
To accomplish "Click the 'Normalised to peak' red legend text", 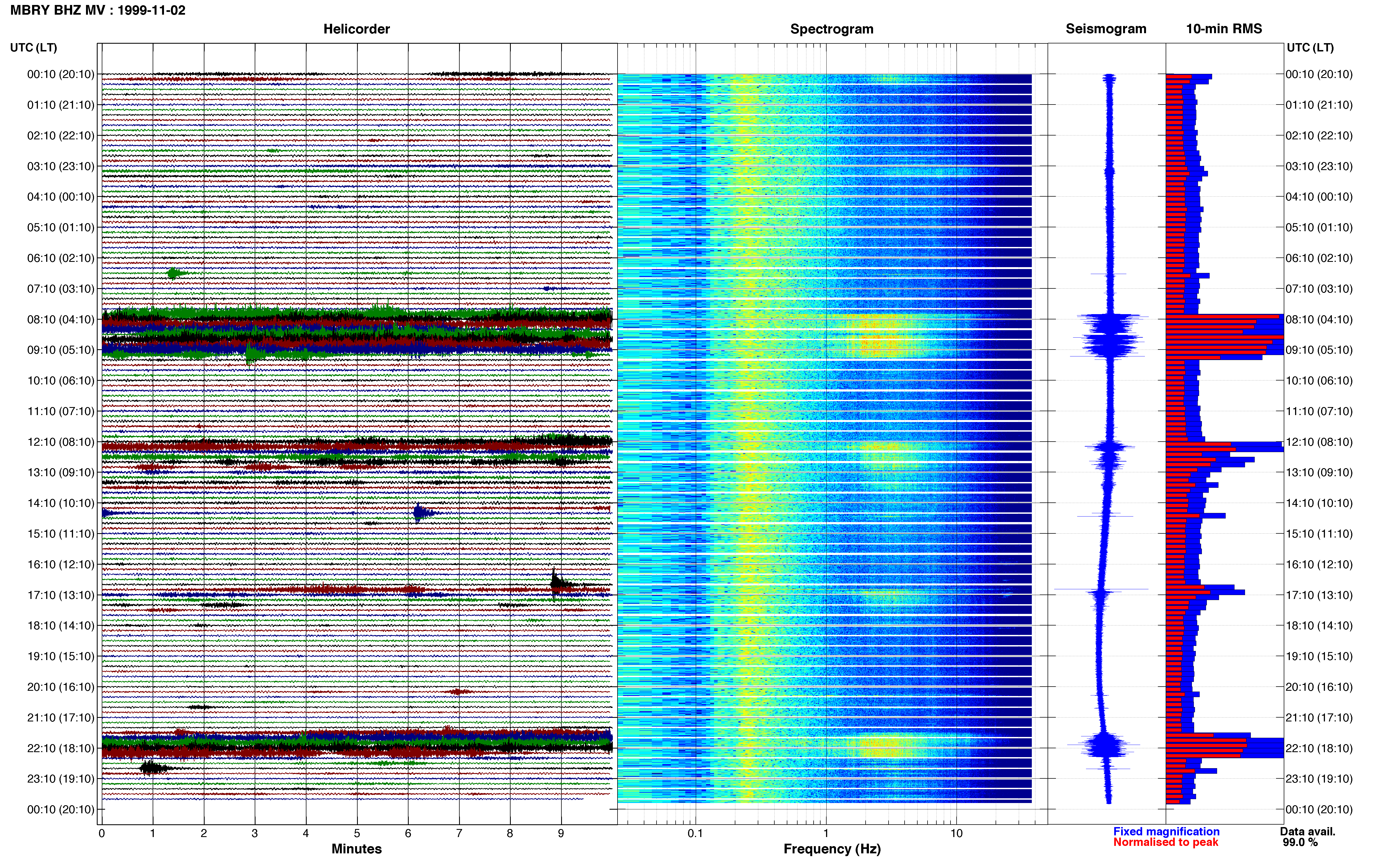I will click(1165, 842).
